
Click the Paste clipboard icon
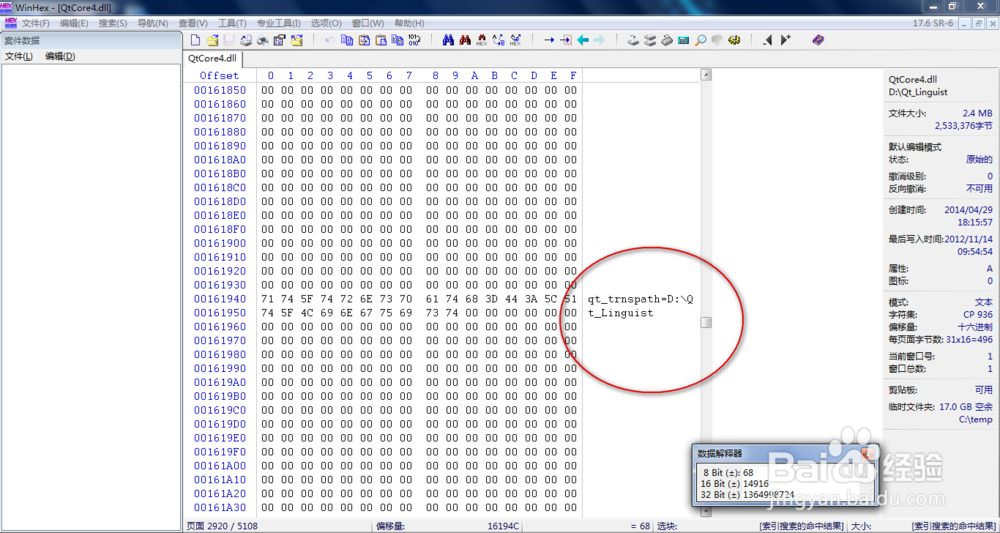click(381, 40)
